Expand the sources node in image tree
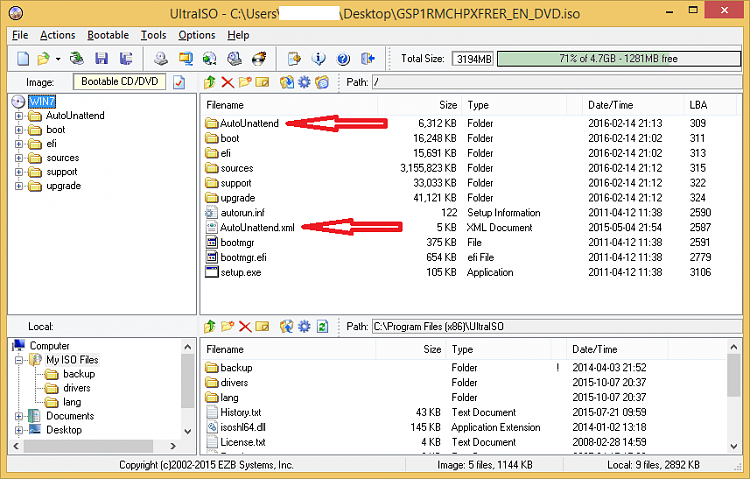 [x=19, y=158]
